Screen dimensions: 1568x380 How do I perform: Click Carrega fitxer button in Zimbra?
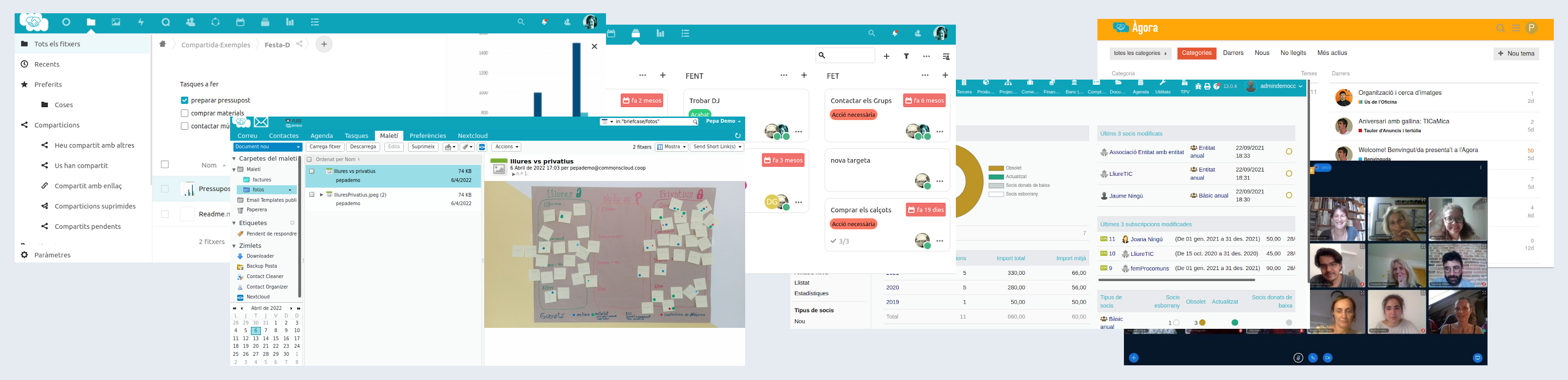(325, 147)
